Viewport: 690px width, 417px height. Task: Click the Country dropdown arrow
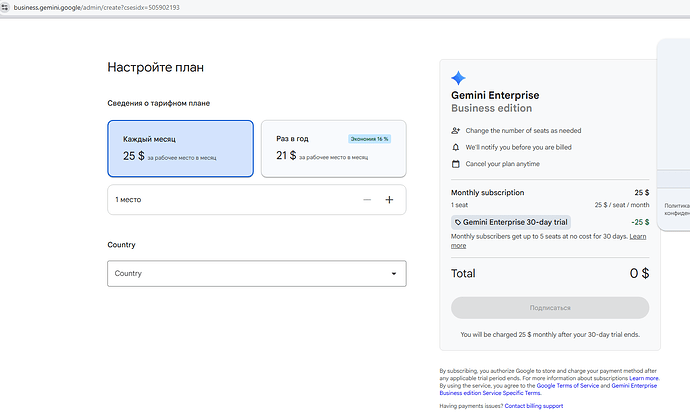[x=394, y=274]
